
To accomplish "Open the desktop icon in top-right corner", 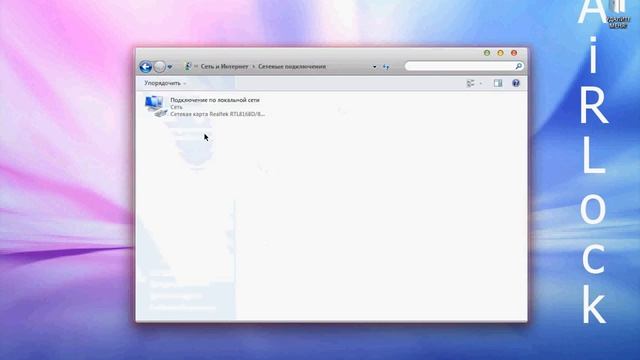I will [618, 14].
